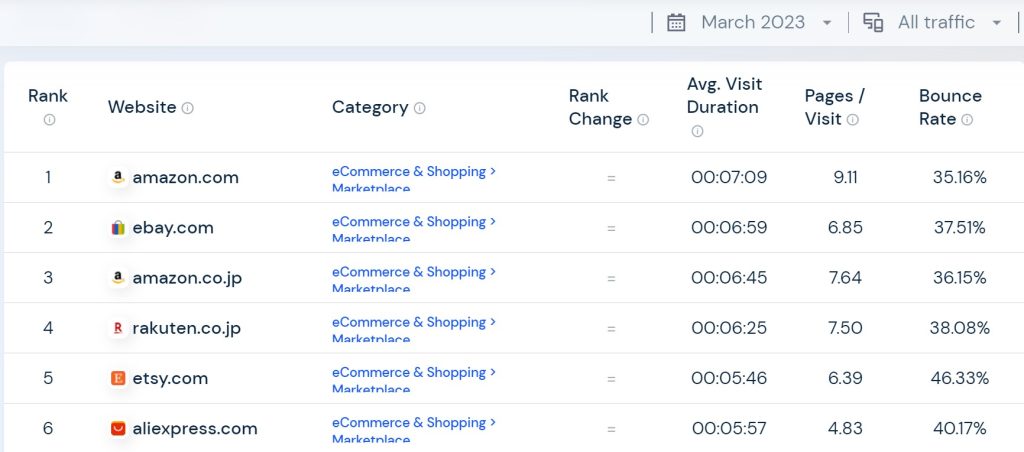This screenshot has height=452, width=1024.
Task: Click the Pages / Visit column header
Action: (x=834, y=108)
